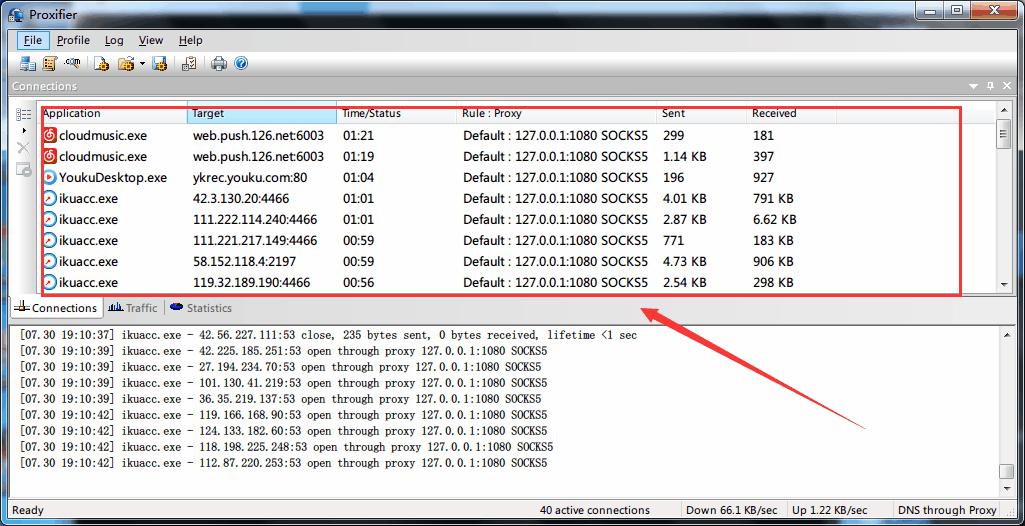This screenshot has height=526, width=1025.
Task: Sort by the Target column header
Action: point(262,113)
